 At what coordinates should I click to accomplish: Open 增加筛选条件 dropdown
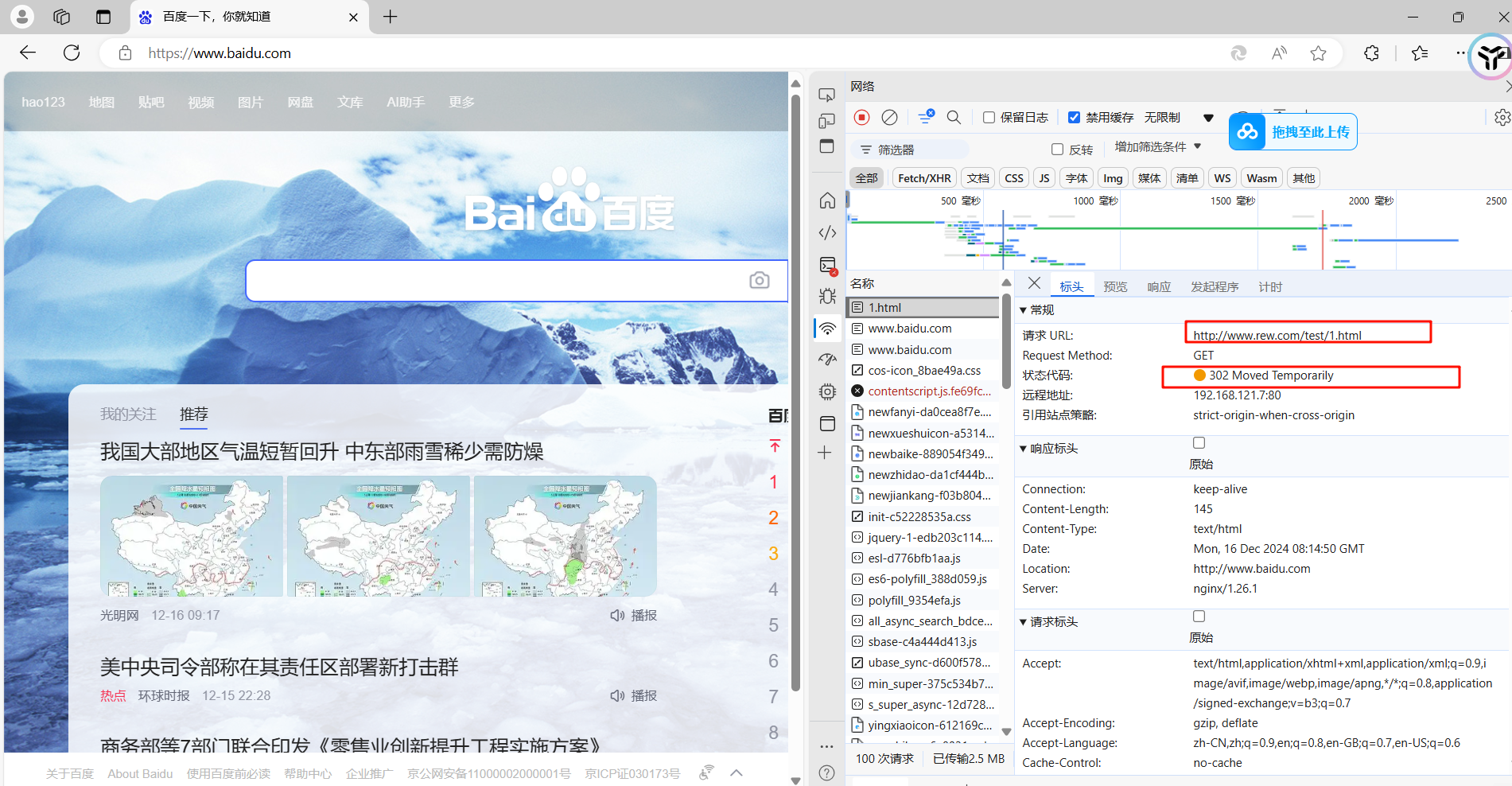tap(1158, 147)
